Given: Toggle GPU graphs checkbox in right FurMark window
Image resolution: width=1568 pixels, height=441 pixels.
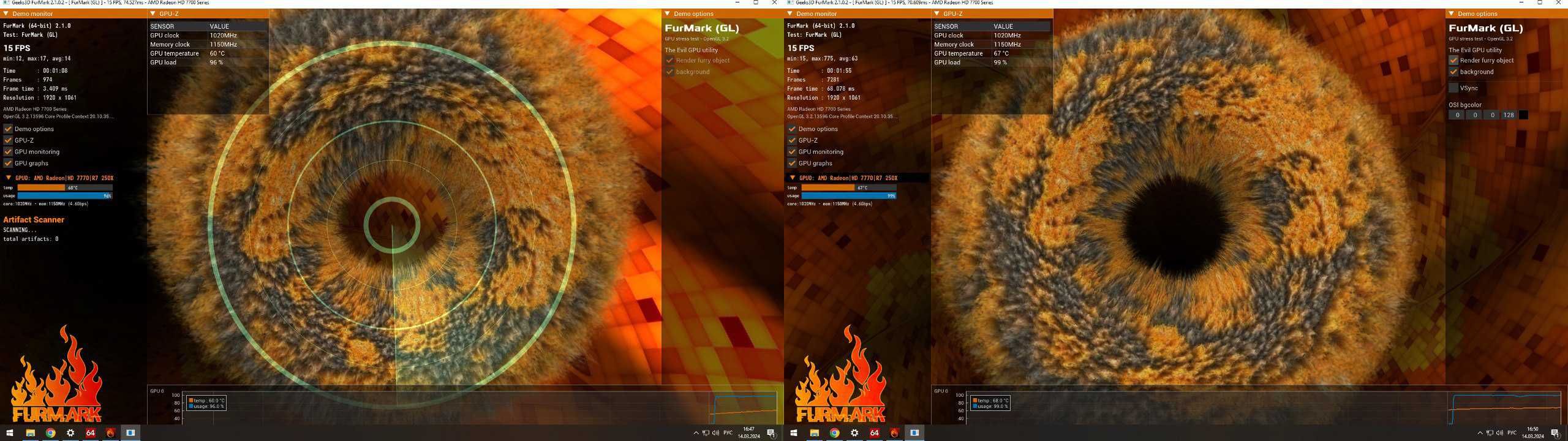Looking at the screenshot, I should point(792,163).
